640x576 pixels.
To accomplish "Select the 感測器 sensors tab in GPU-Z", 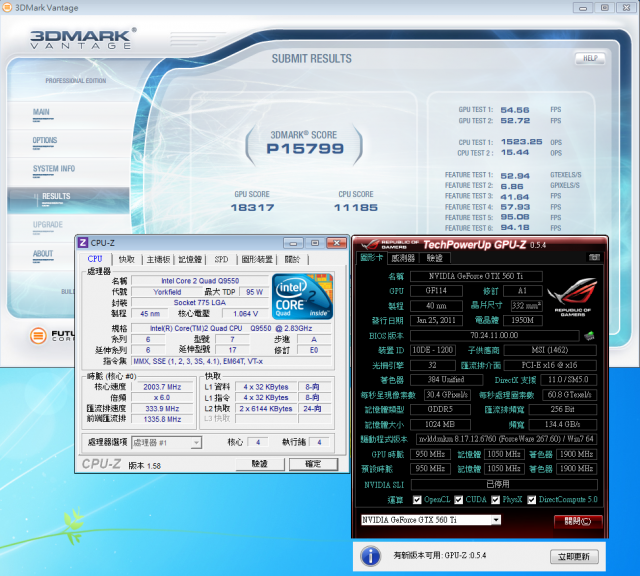I will (x=403, y=258).
